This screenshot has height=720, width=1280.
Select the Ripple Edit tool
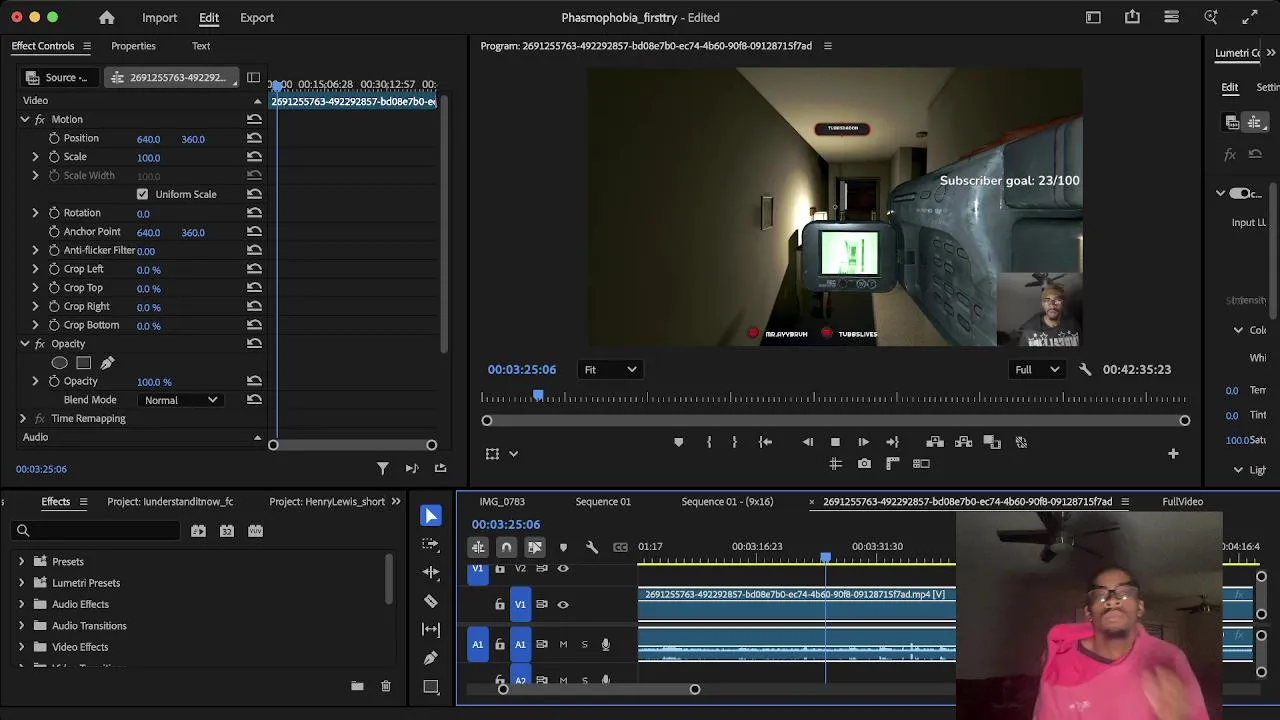click(x=431, y=572)
